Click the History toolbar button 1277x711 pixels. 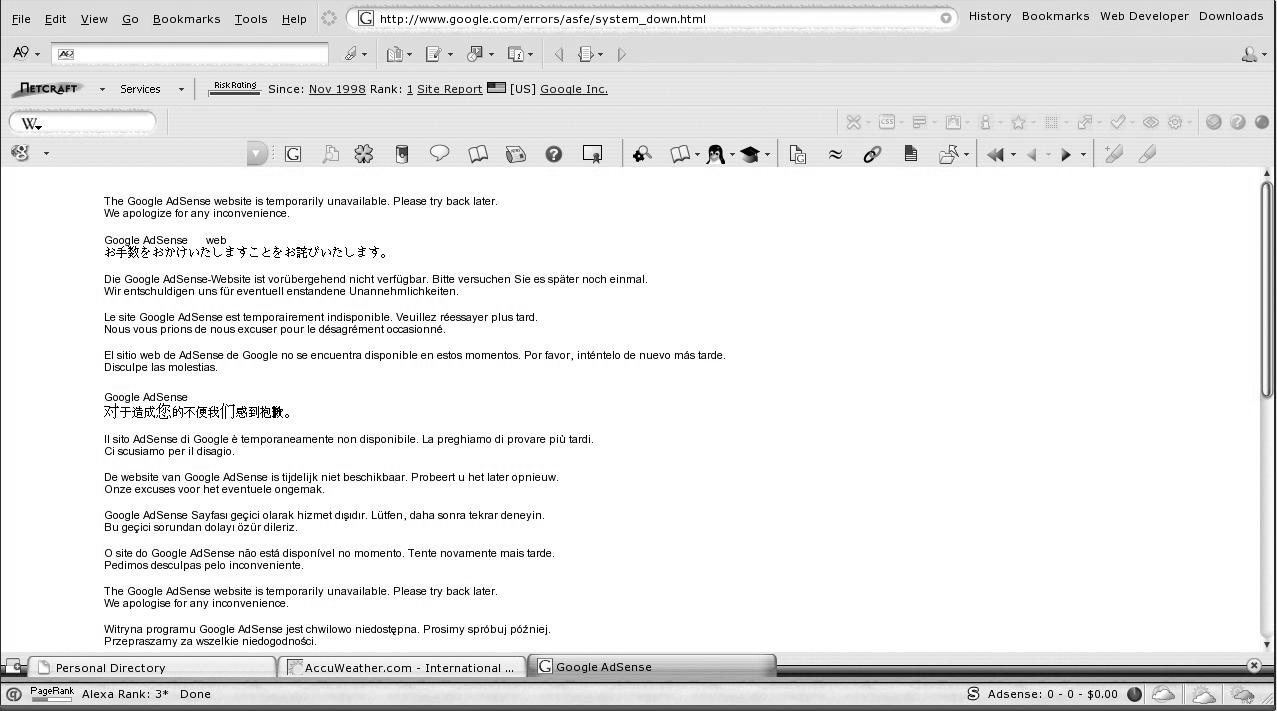click(990, 16)
